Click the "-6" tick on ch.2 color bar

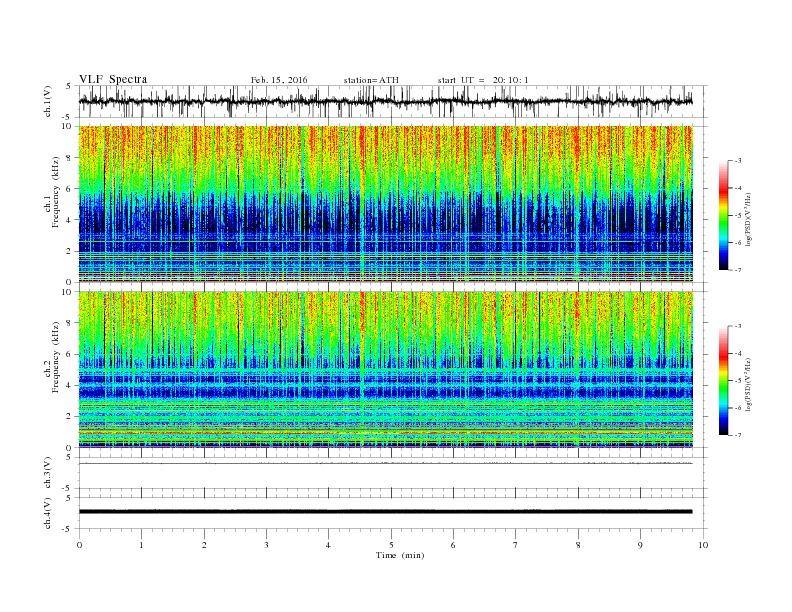coord(738,408)
